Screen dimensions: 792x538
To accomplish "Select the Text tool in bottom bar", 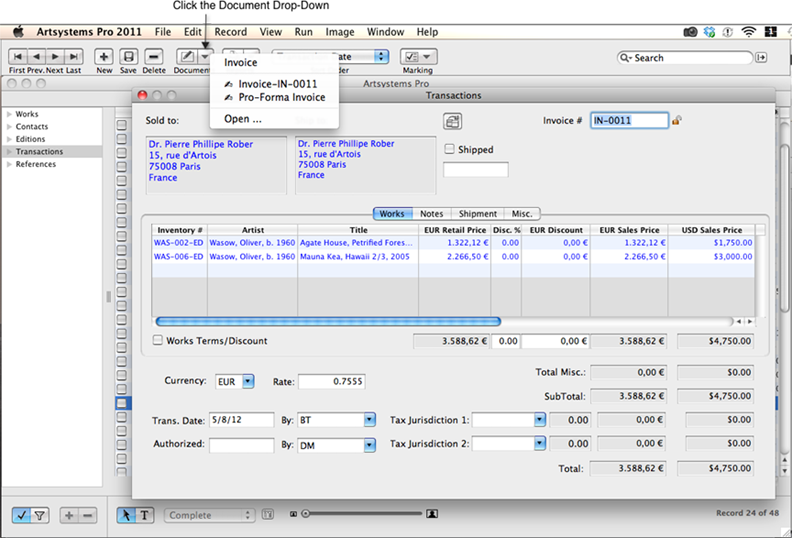I will pyautogui.click(x=144, y=515).
